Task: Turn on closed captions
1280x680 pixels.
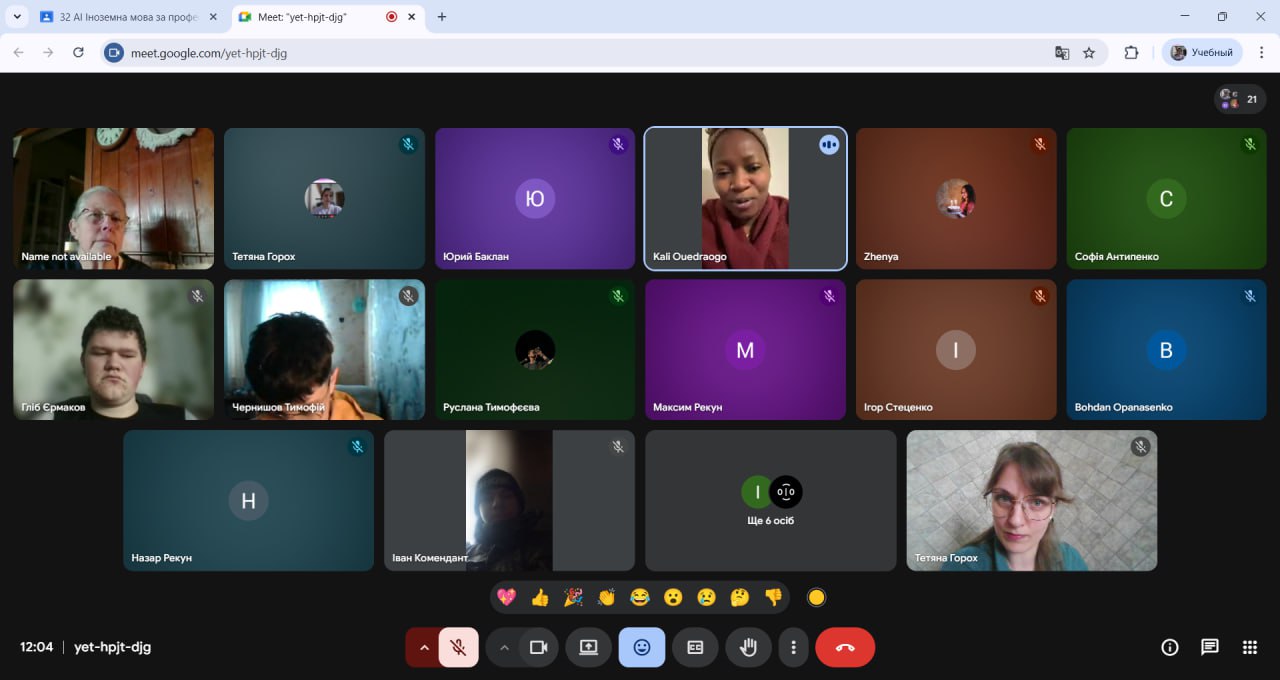Action: click(x=695, y=647)
